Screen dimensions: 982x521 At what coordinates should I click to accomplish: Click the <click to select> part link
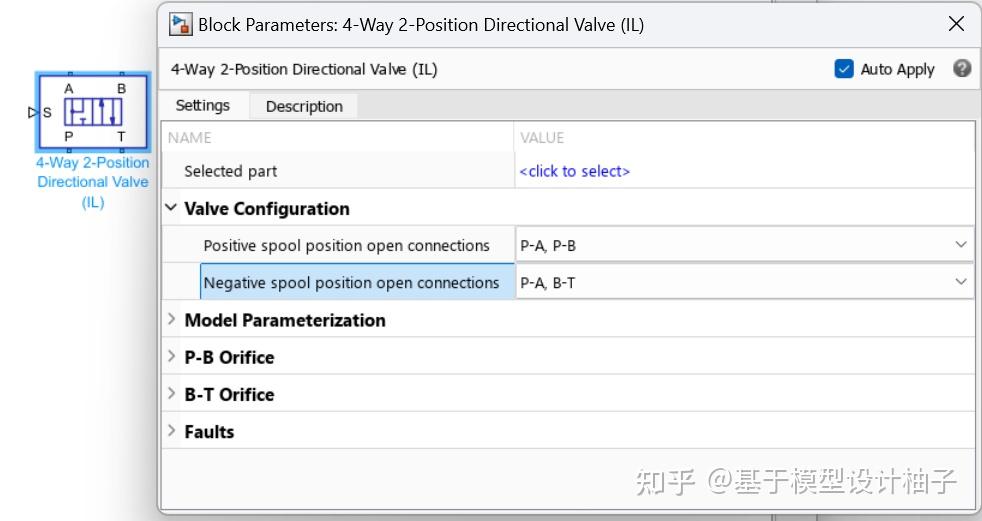tap(574, 171)
